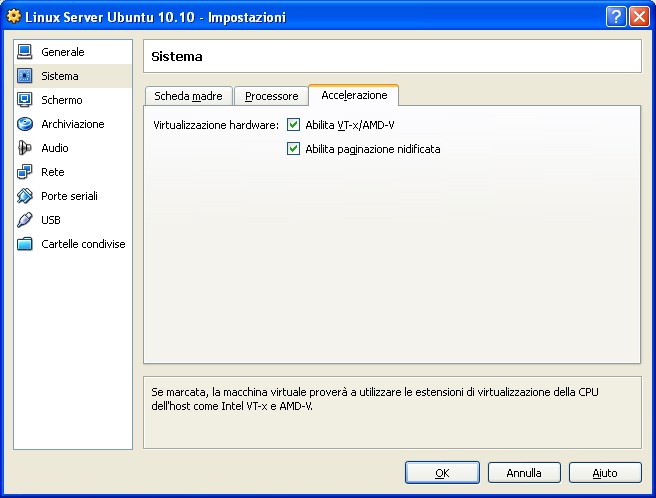Open Schermo settings via its display icon
The image size is (656, 498).
tap(25, 100)
